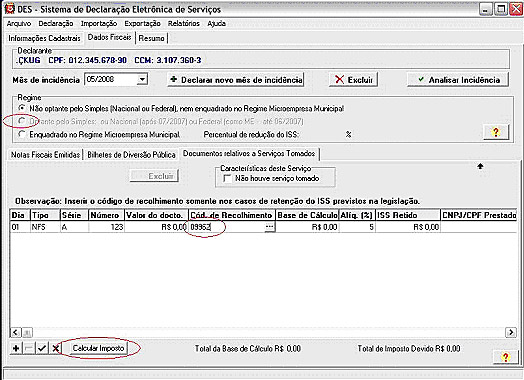Image resolution: width=524 pixels, height=380 pixels.
Task: Select 'Optante pelo Simples' regime option
Action: pos(22,121)
